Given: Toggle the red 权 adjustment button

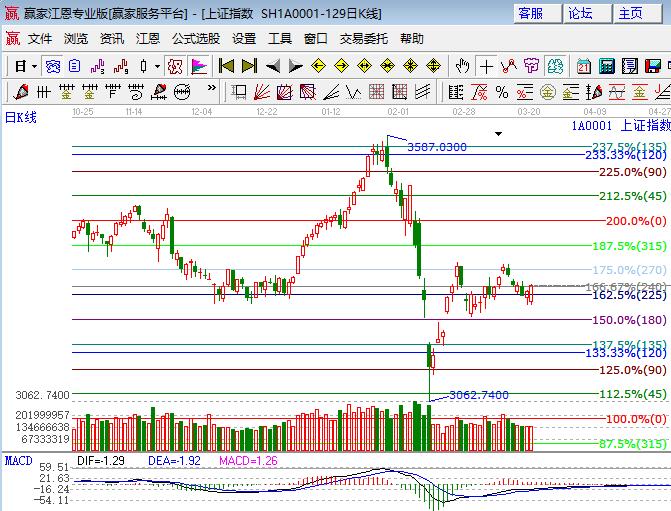Looking at the screenshot, I should click(x=175, y=66).
